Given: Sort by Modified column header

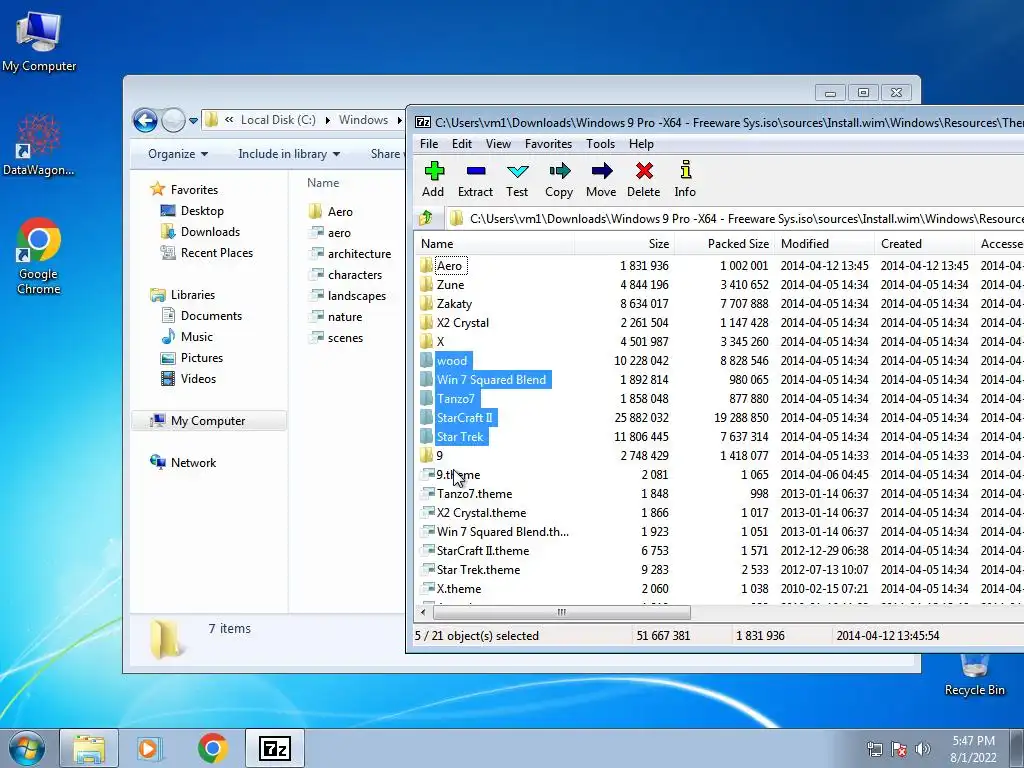Looking at the screenshot, I should [x=825, y=244].
